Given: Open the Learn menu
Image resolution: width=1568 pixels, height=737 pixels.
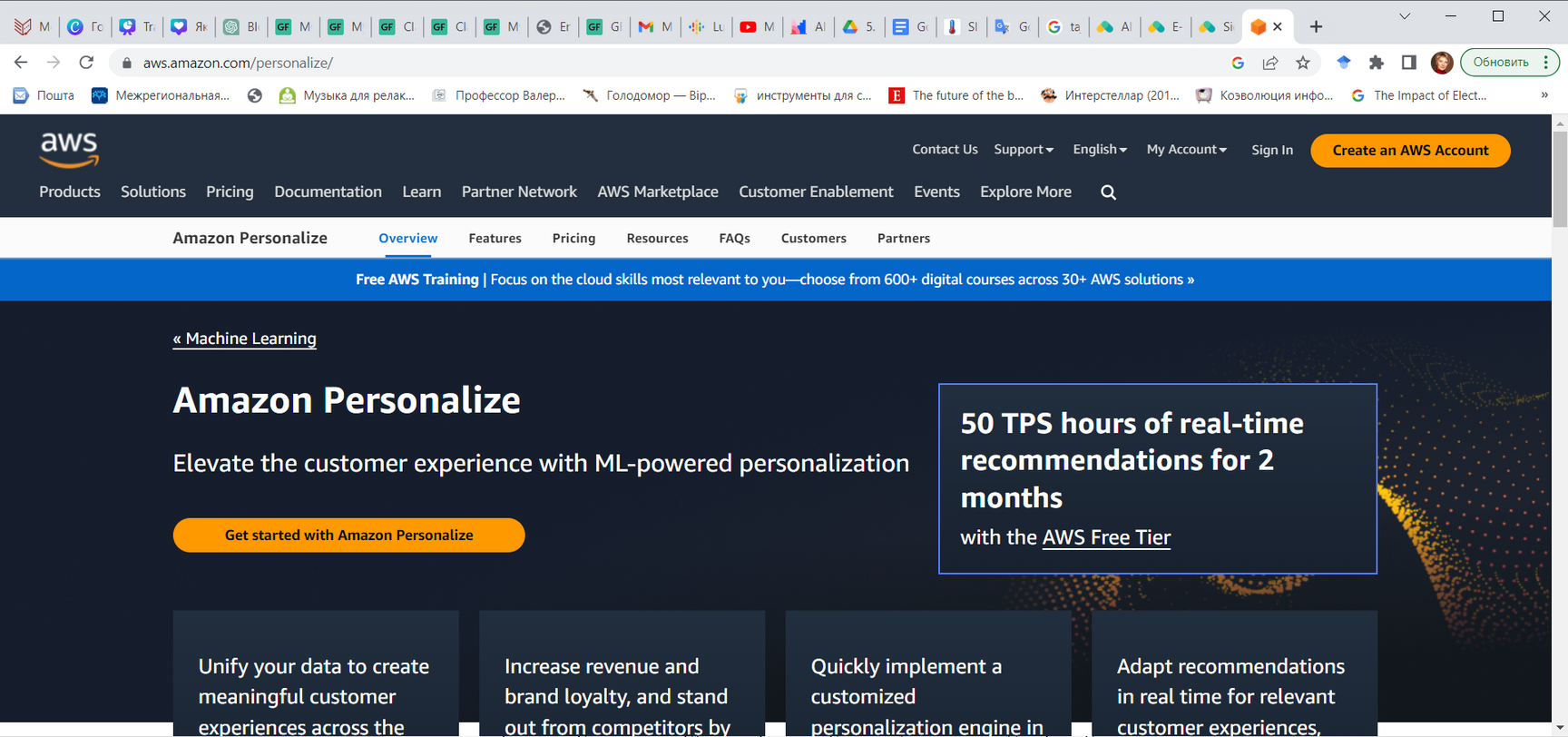Looking at the screenshot, I should [x=422, y=192].
